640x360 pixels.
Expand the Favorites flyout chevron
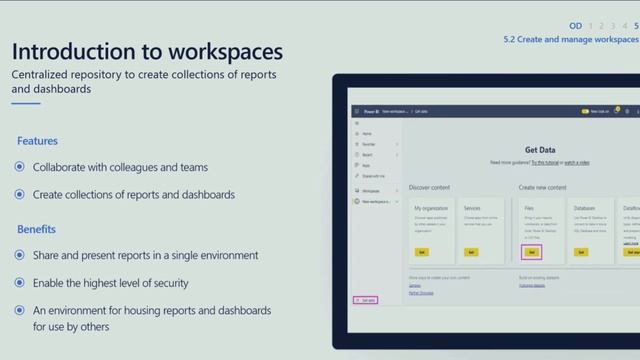pos(397,144)
